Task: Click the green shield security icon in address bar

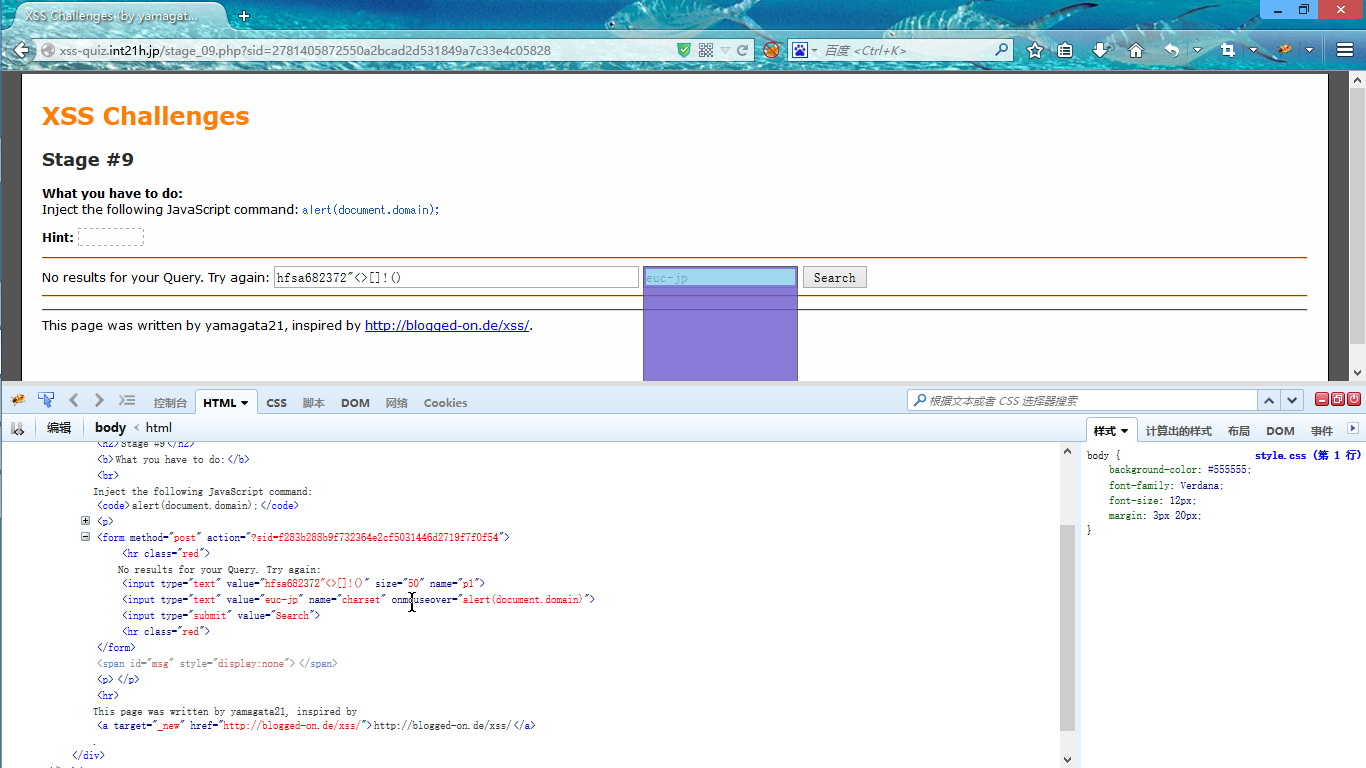Action: pos(684,50)
